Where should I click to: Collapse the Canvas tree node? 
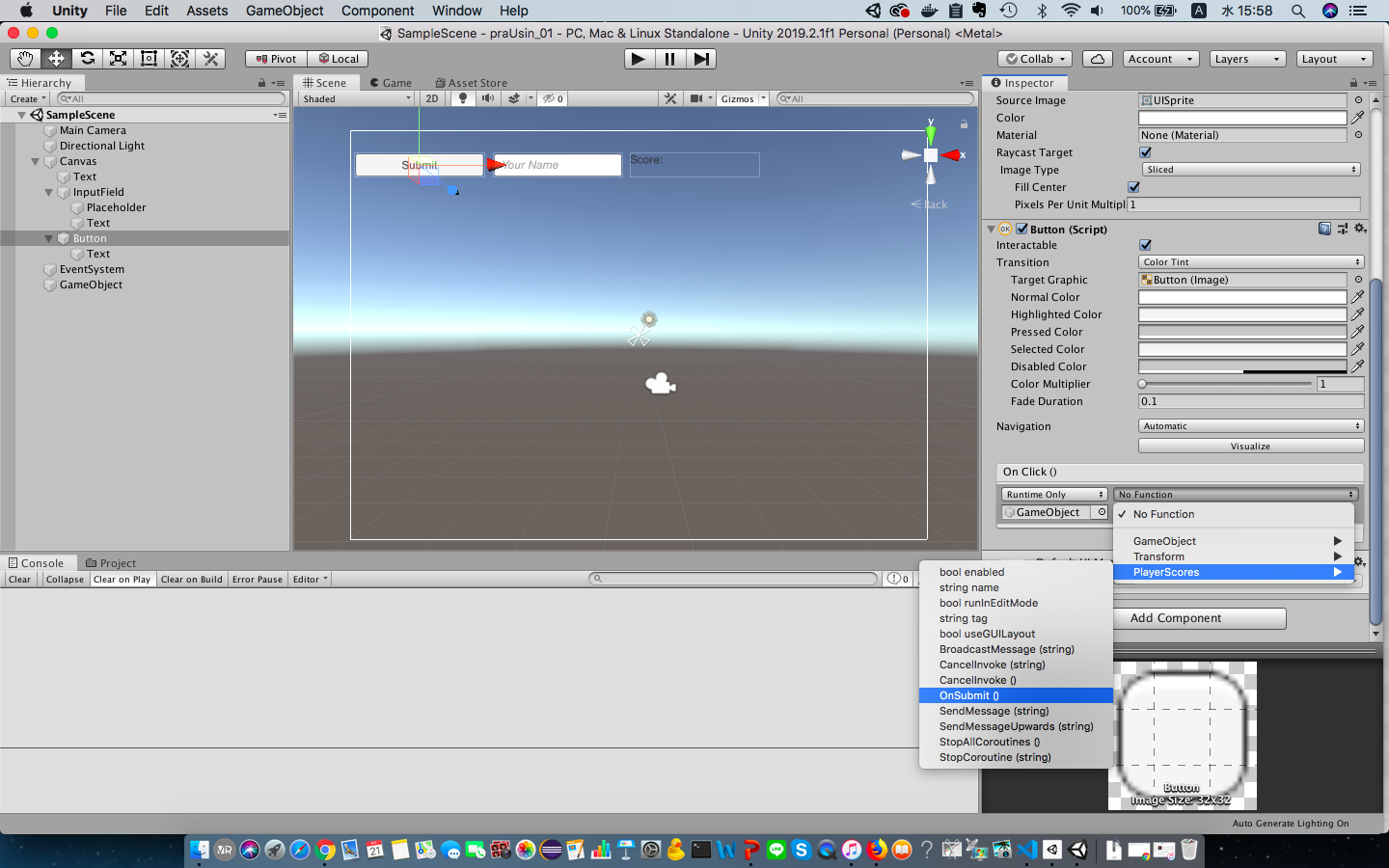tap(36, 161)
